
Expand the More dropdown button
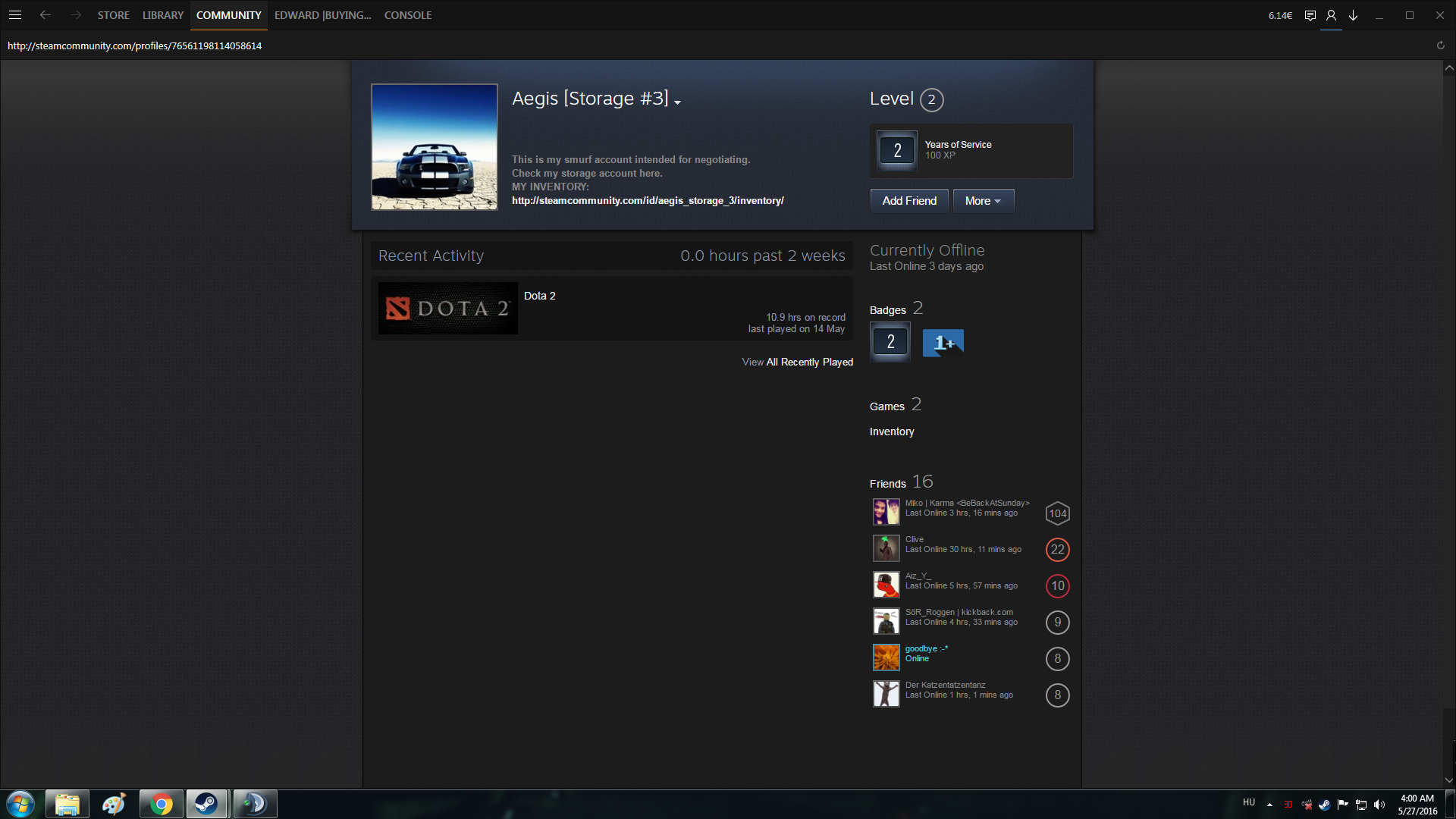[983, 201]
